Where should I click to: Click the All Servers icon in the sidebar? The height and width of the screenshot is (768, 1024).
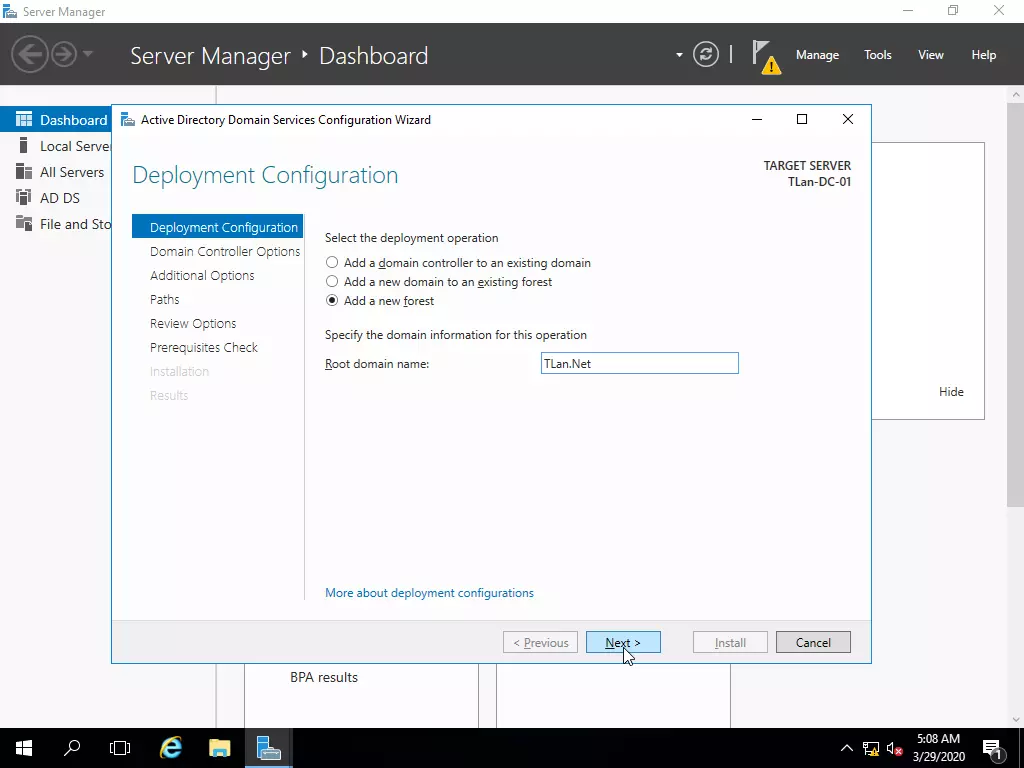(x=24, y=171)
